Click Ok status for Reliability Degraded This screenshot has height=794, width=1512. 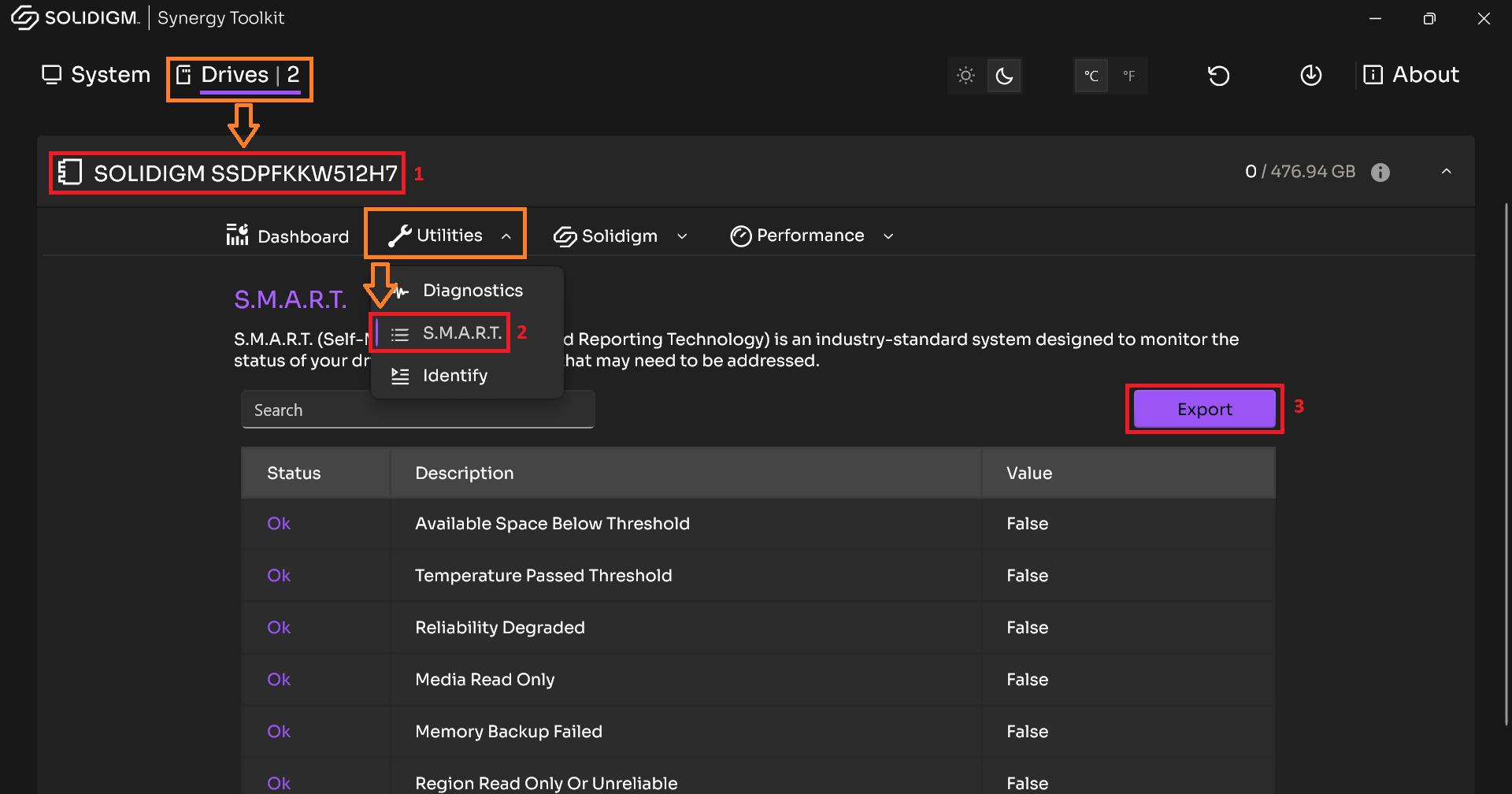coord(279,628)
